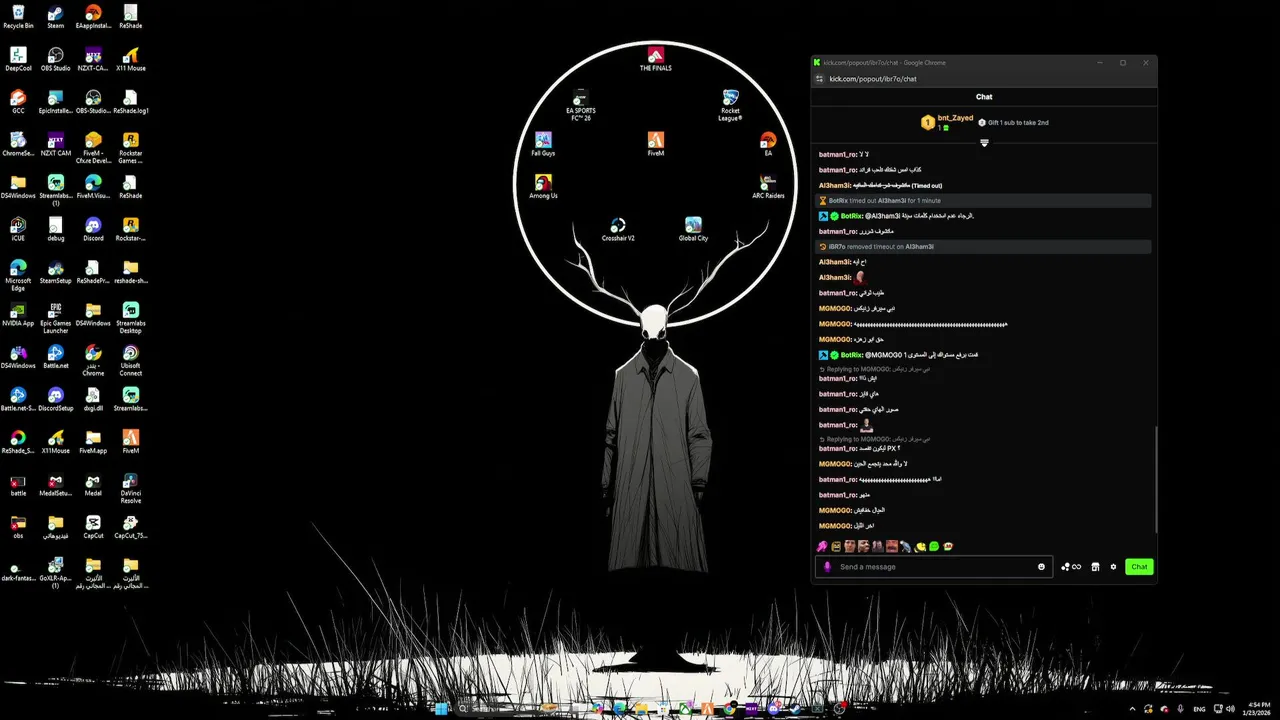1280x720 pixels.
Task: Click the Chrome address bar URL
Action: (x=873, y=79)
